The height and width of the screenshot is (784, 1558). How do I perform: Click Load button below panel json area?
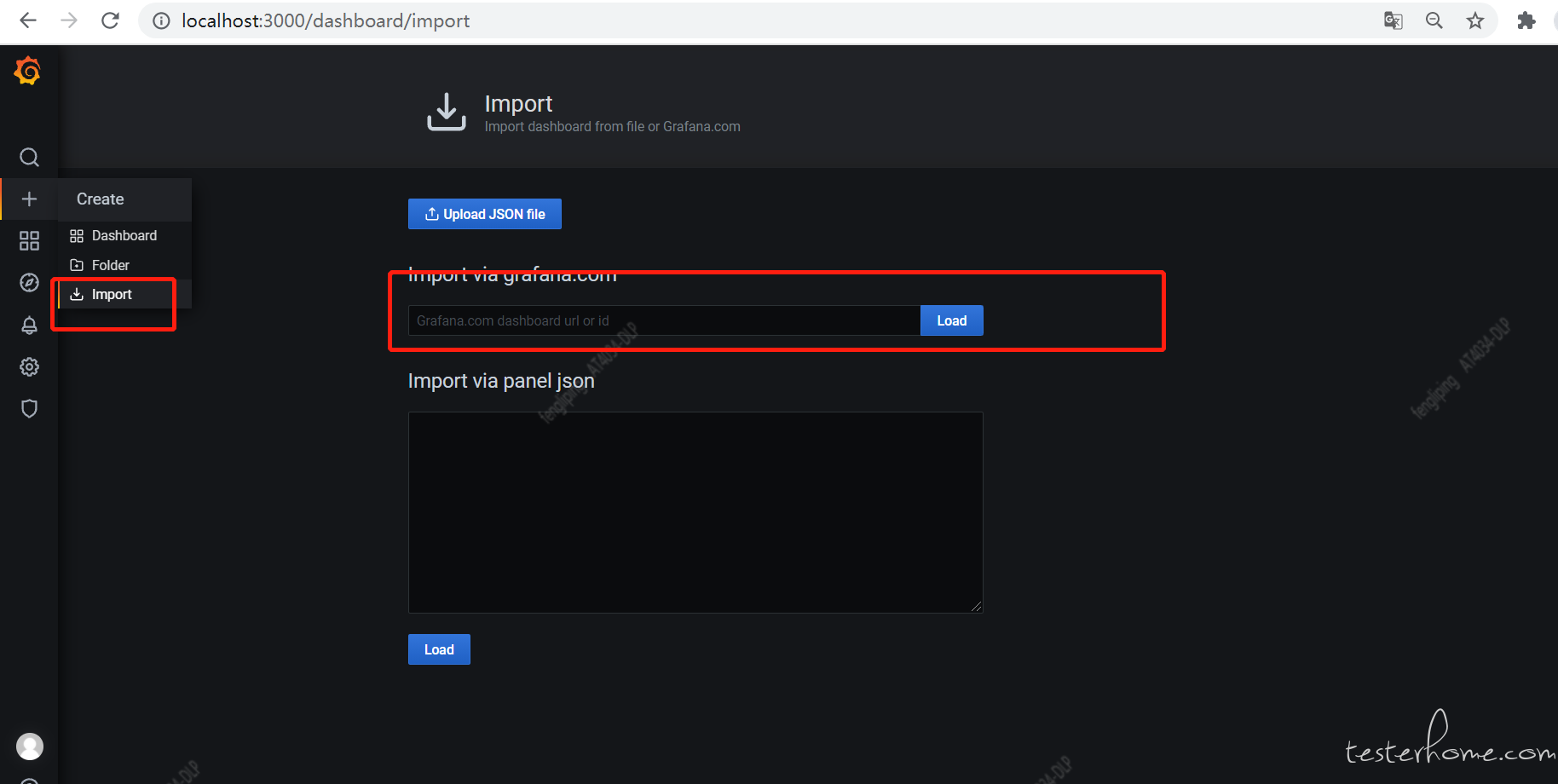tap(439, 649)
